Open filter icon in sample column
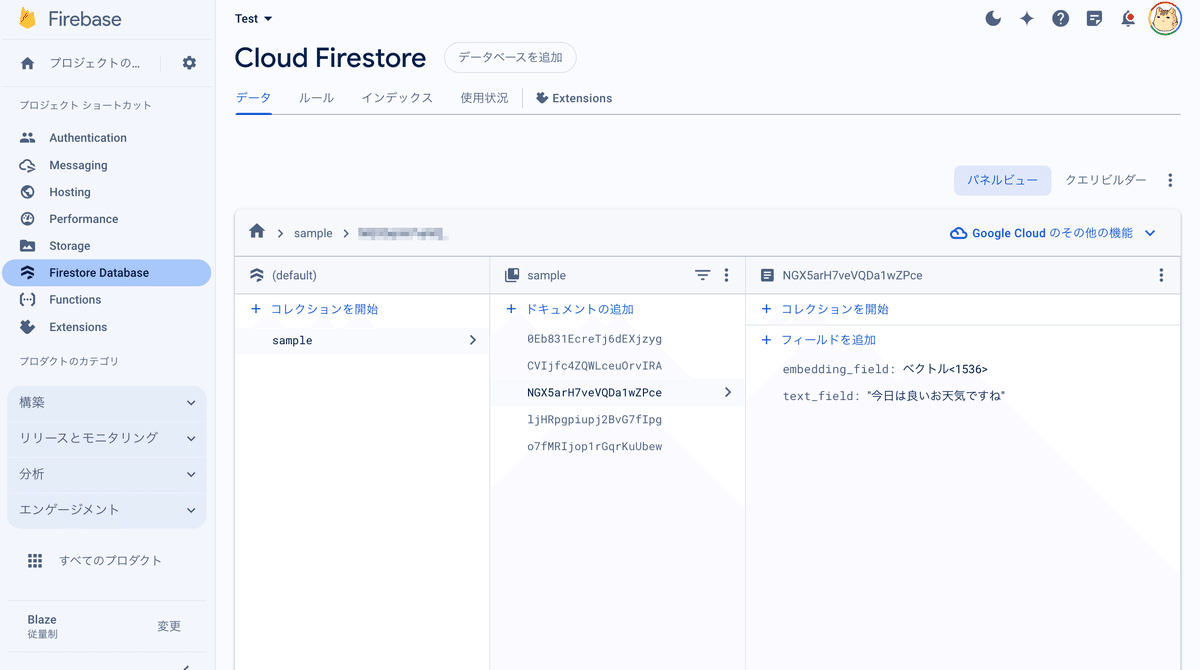Image resolution: width=1200 pixels, height=670 pixels. (x=703, y=275)
